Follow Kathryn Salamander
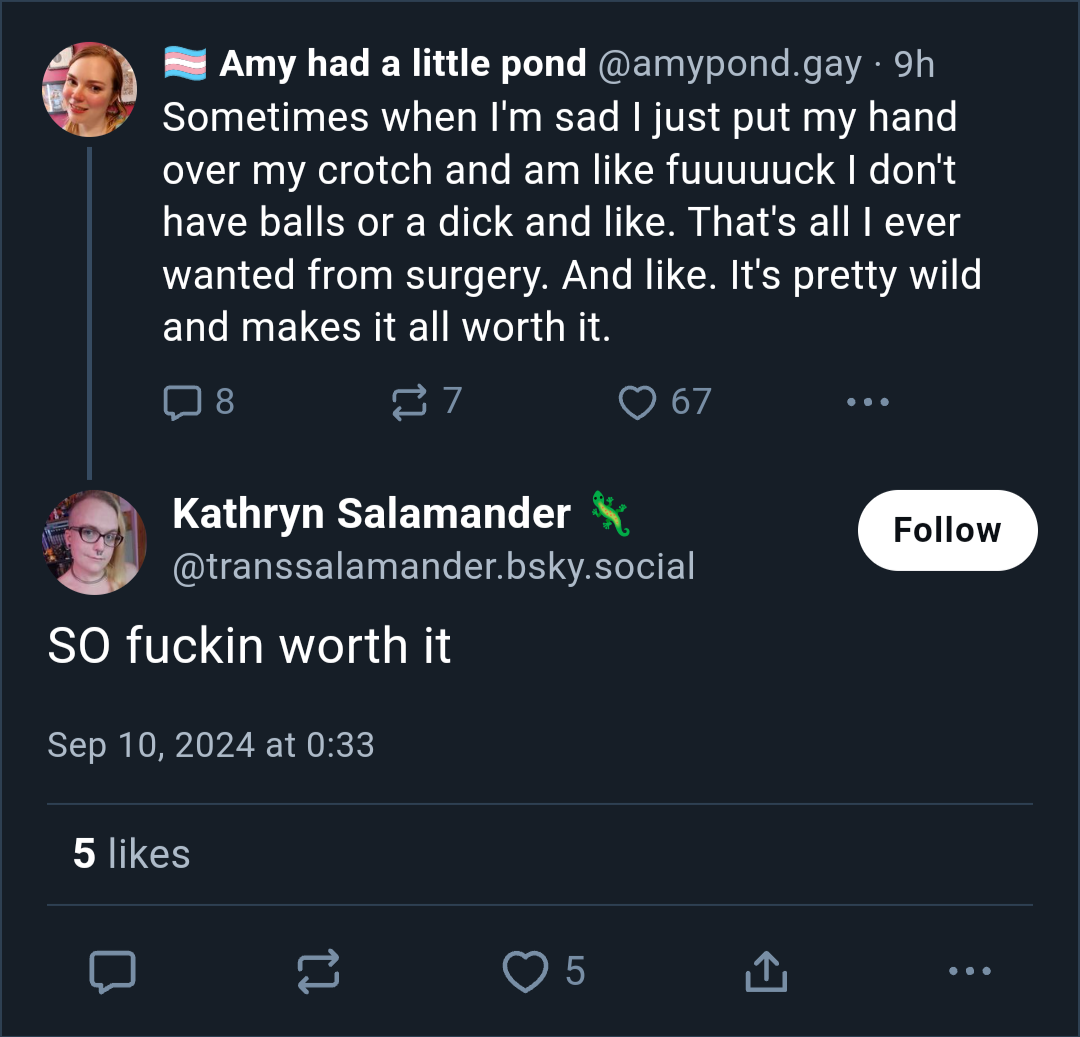This screenshot has height=1037, width=1080. 947,530
